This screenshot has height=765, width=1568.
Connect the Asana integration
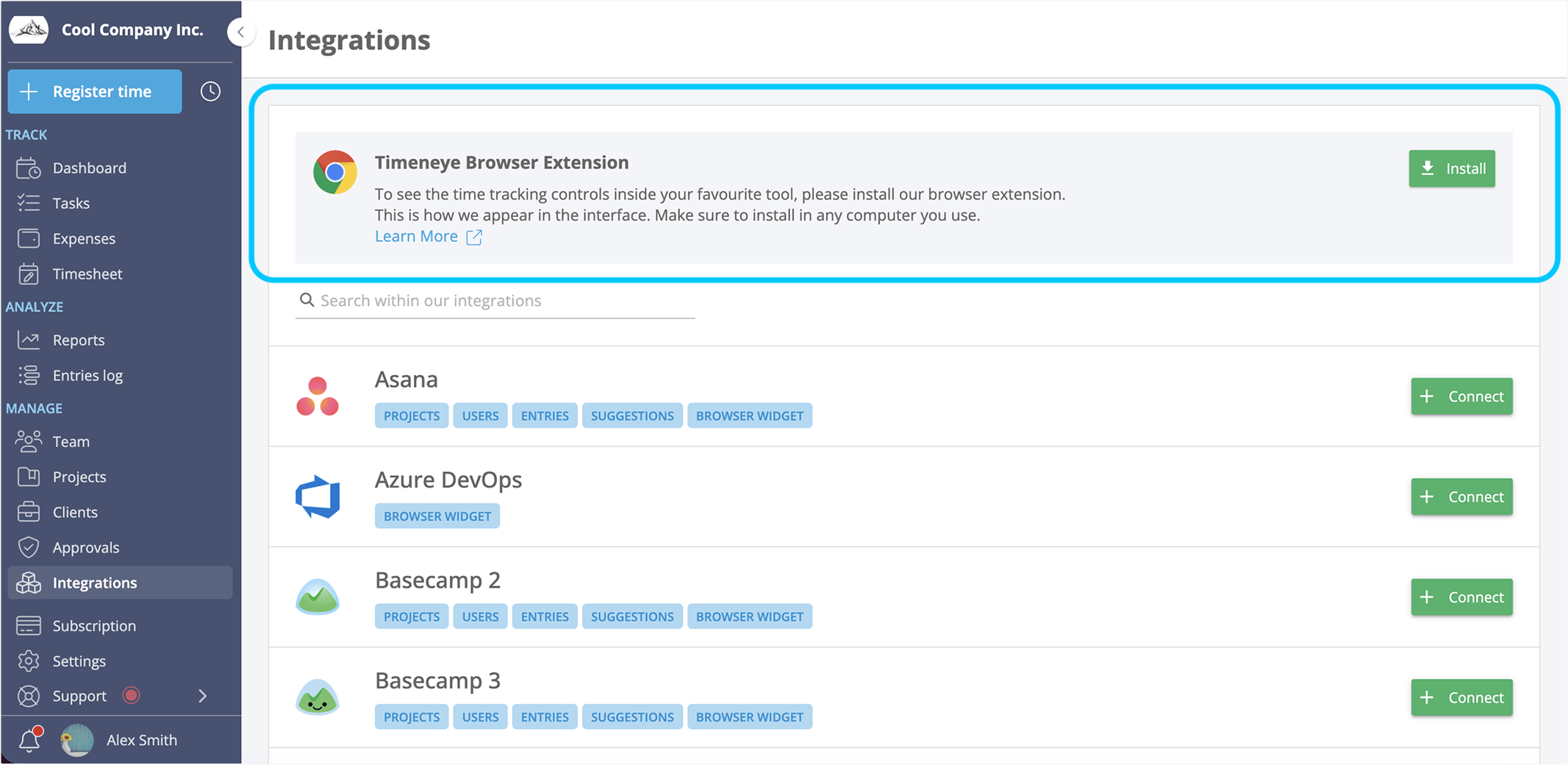click(x=1461, y=396)
